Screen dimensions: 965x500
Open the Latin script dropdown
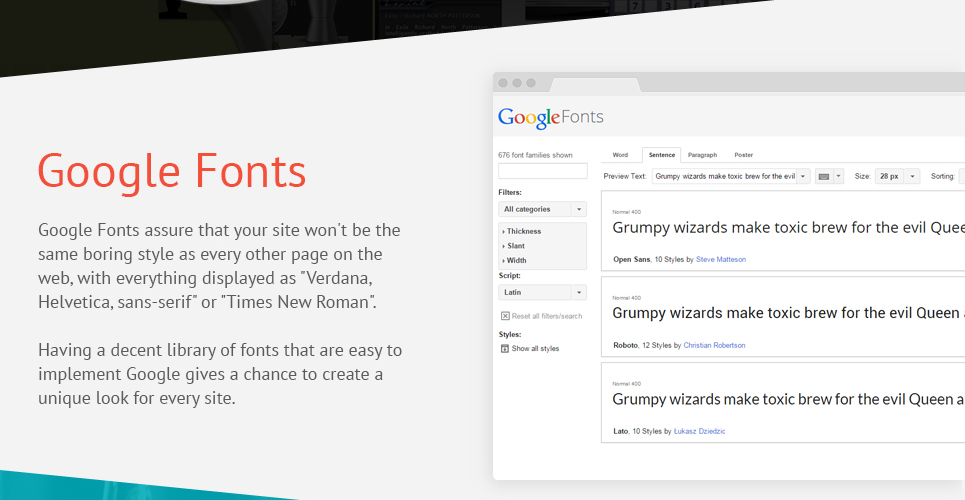coord(542,292)
